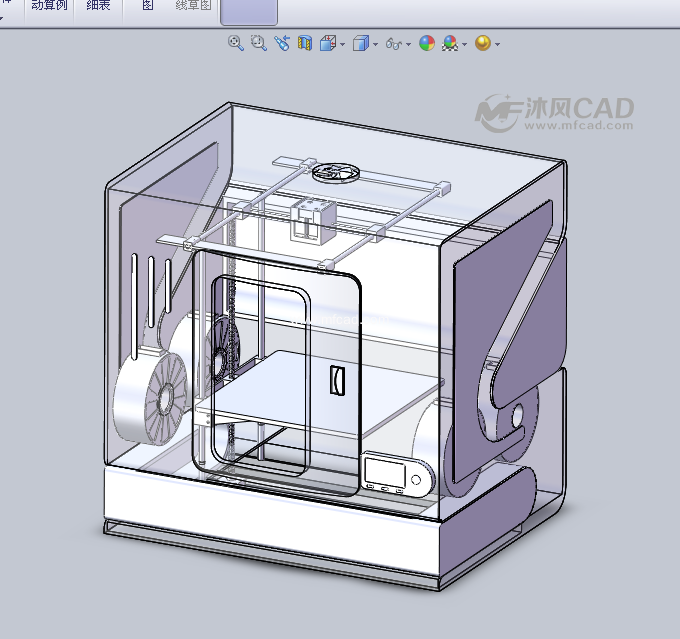This screenshot has width=680, height=639.
Task: Select the front door handle of the printer
Action: (x=338, y=380)
